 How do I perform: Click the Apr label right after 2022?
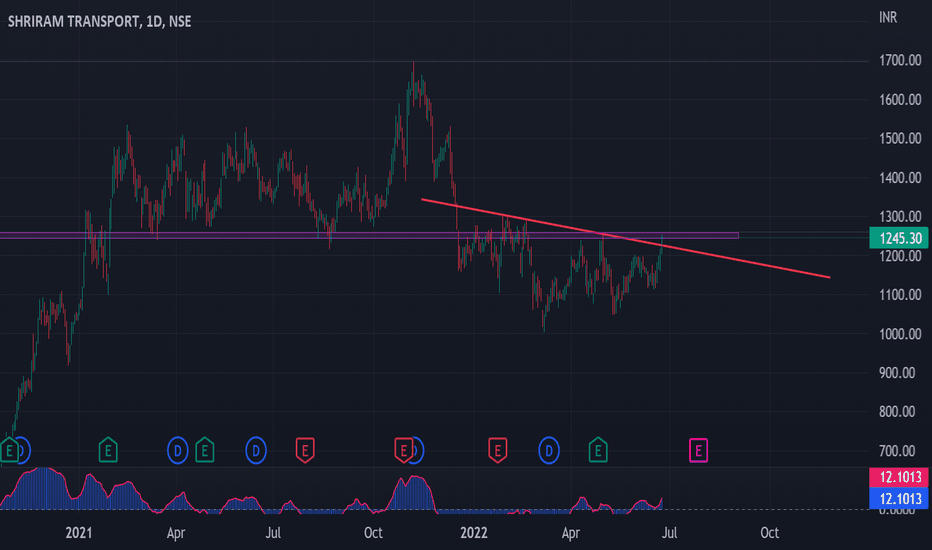(x=571, y=533)
